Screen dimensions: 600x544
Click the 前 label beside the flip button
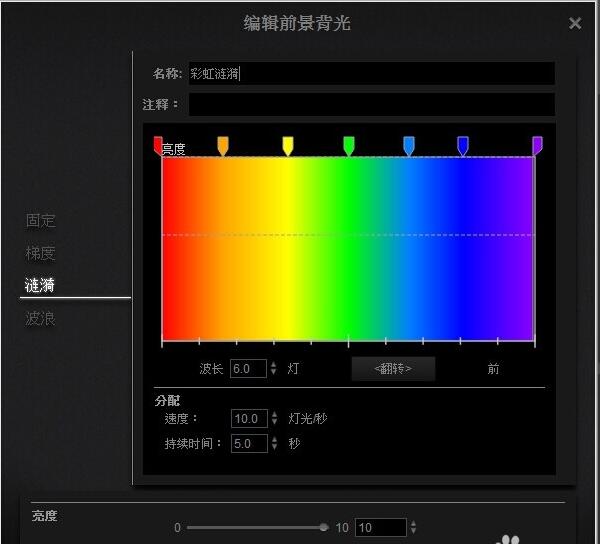(493, 369)
